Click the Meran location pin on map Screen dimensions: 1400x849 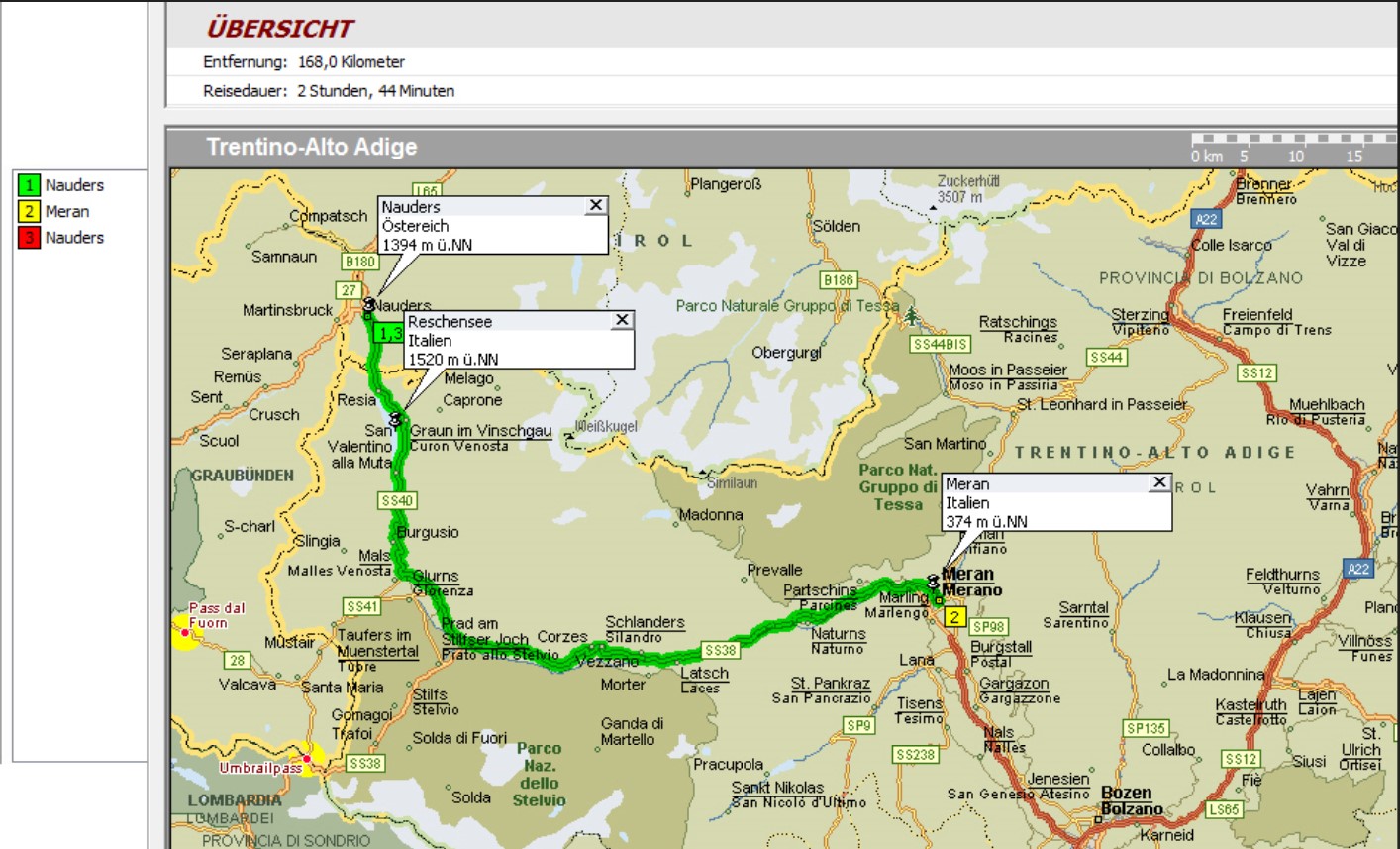pyautogui.click(x=932, y=582)
